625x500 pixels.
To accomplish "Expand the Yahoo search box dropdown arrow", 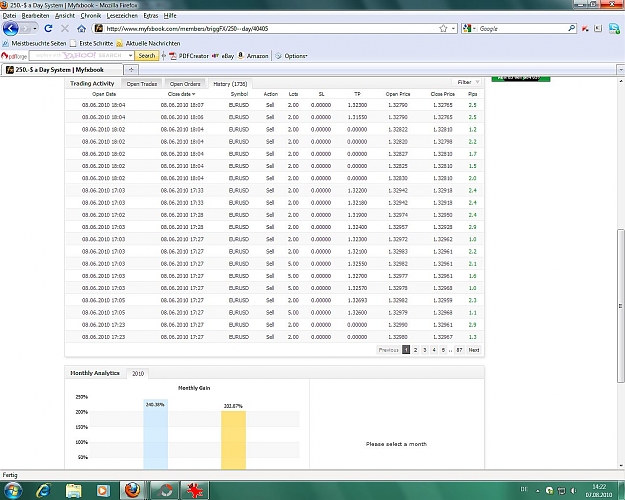I will [x=130, y=55].
